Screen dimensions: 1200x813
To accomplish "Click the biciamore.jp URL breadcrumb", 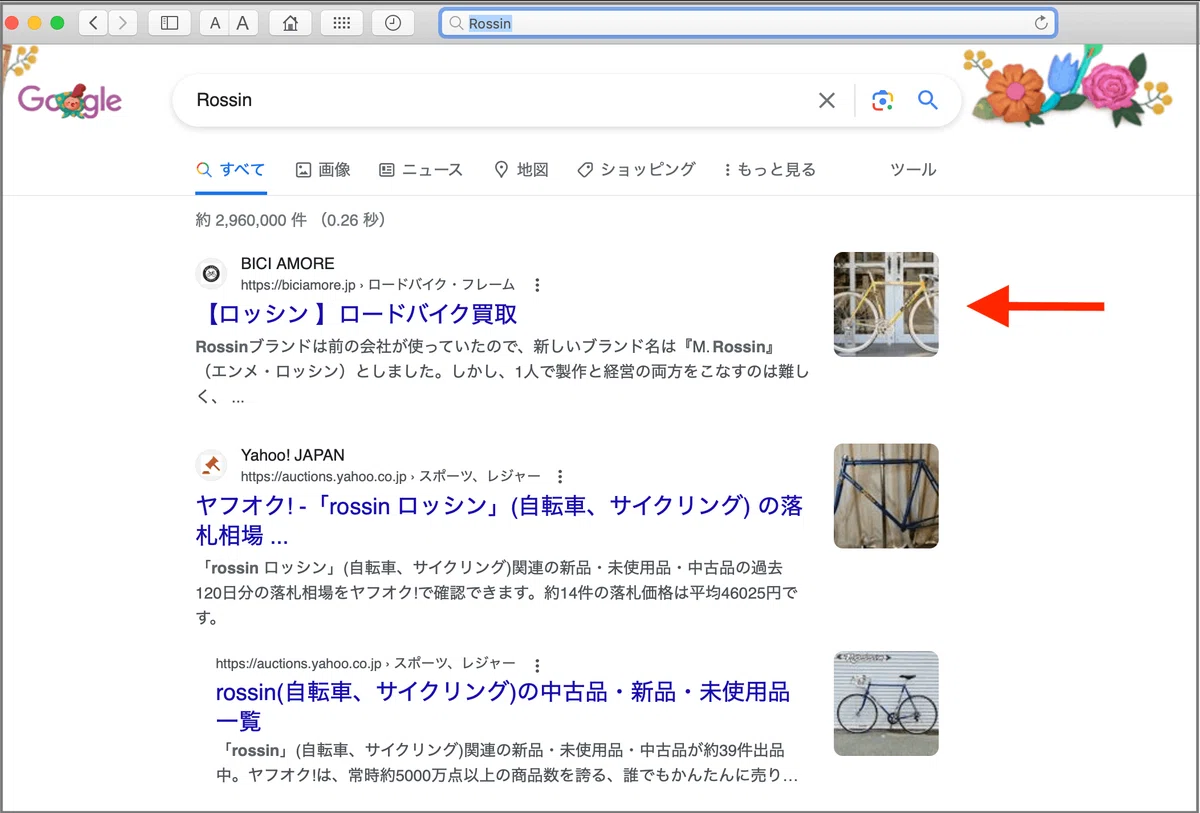I will (x=378, y=285).
